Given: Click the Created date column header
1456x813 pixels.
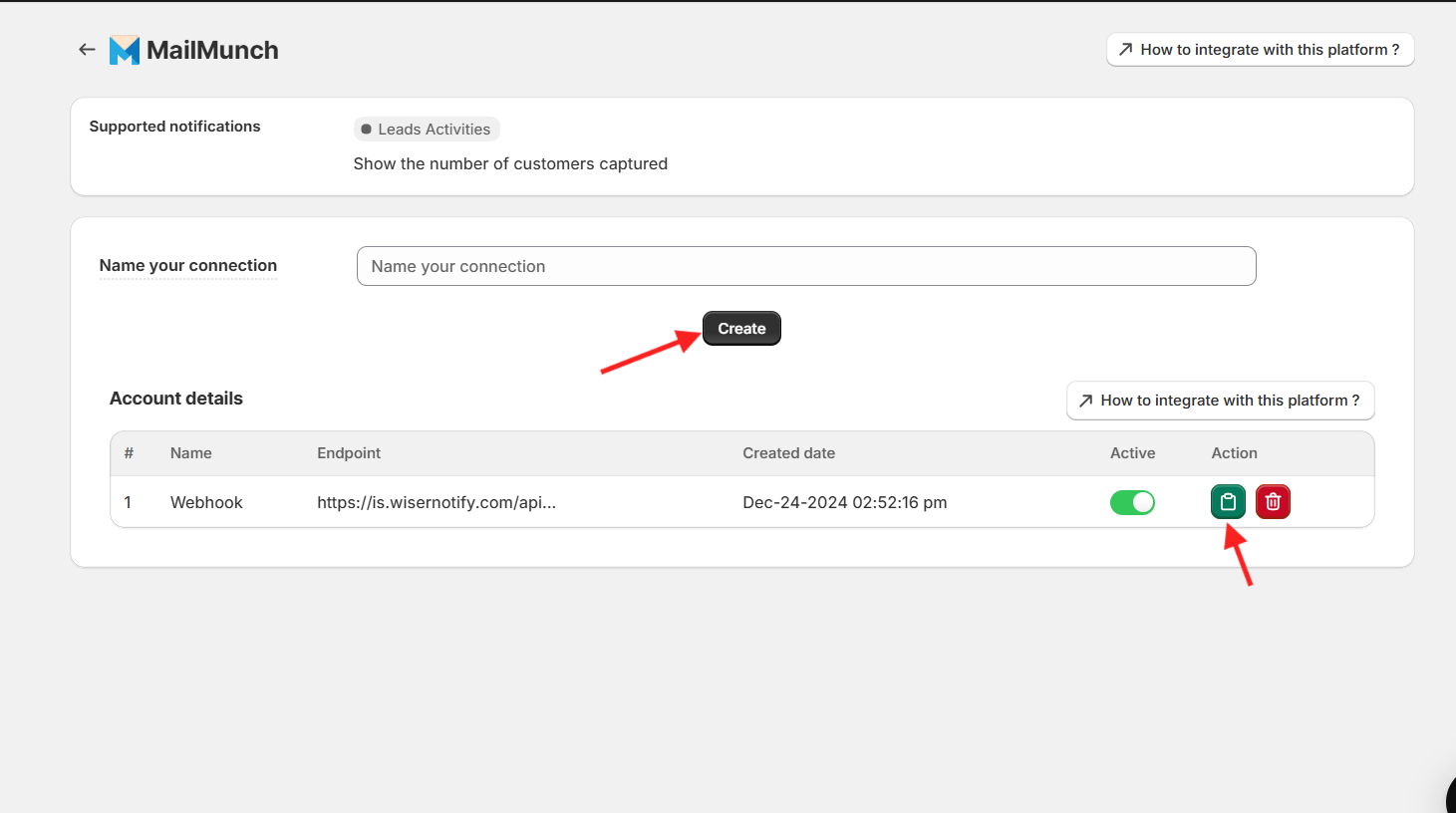Looking at the screenshot, I should click(788, 453).
